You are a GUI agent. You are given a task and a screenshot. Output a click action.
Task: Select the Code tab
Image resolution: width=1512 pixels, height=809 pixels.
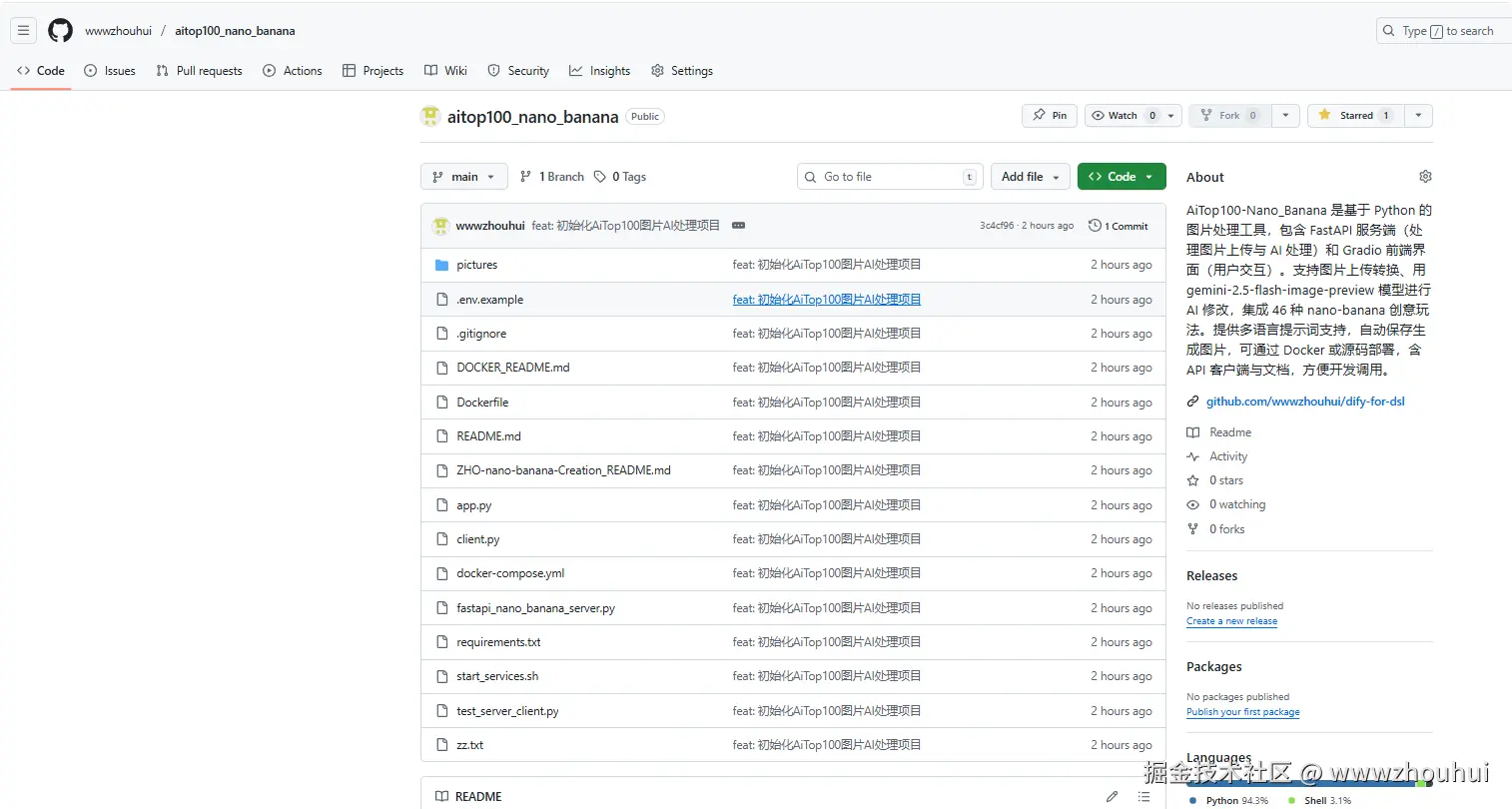[41, 71]
